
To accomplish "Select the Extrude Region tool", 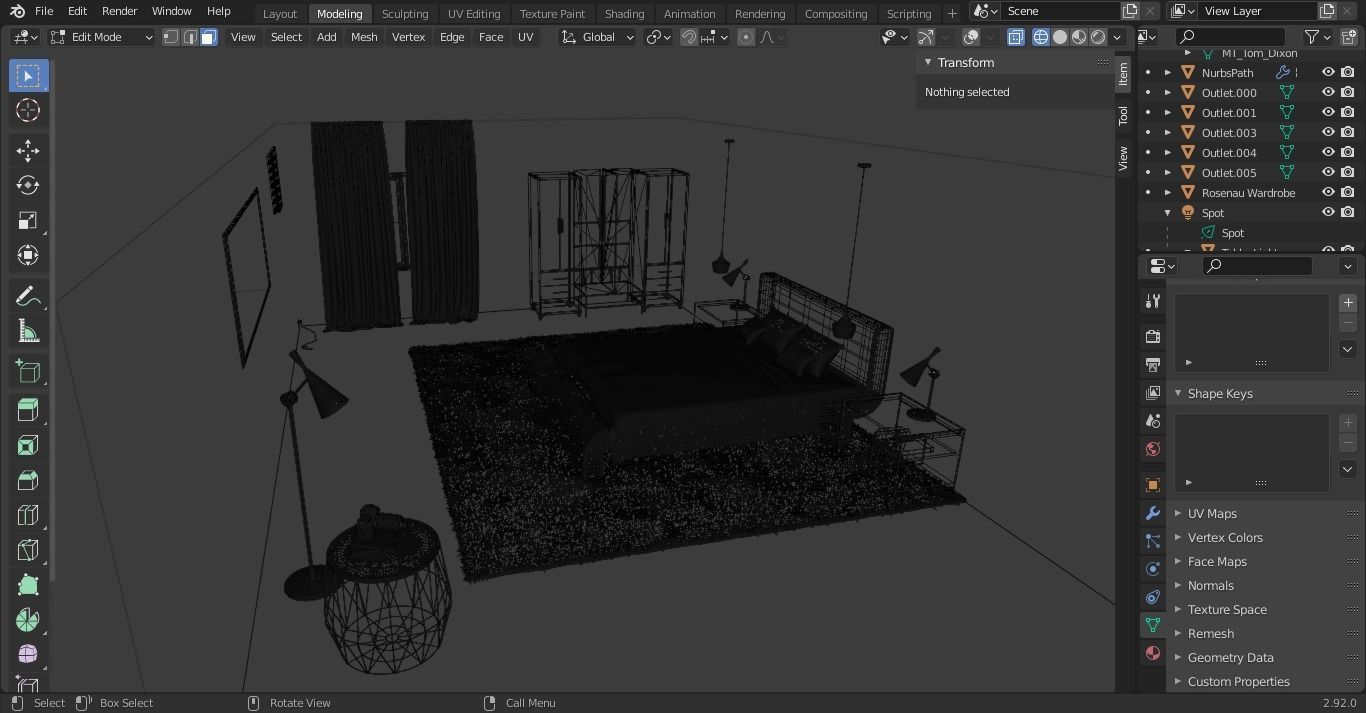I will 28,410.
